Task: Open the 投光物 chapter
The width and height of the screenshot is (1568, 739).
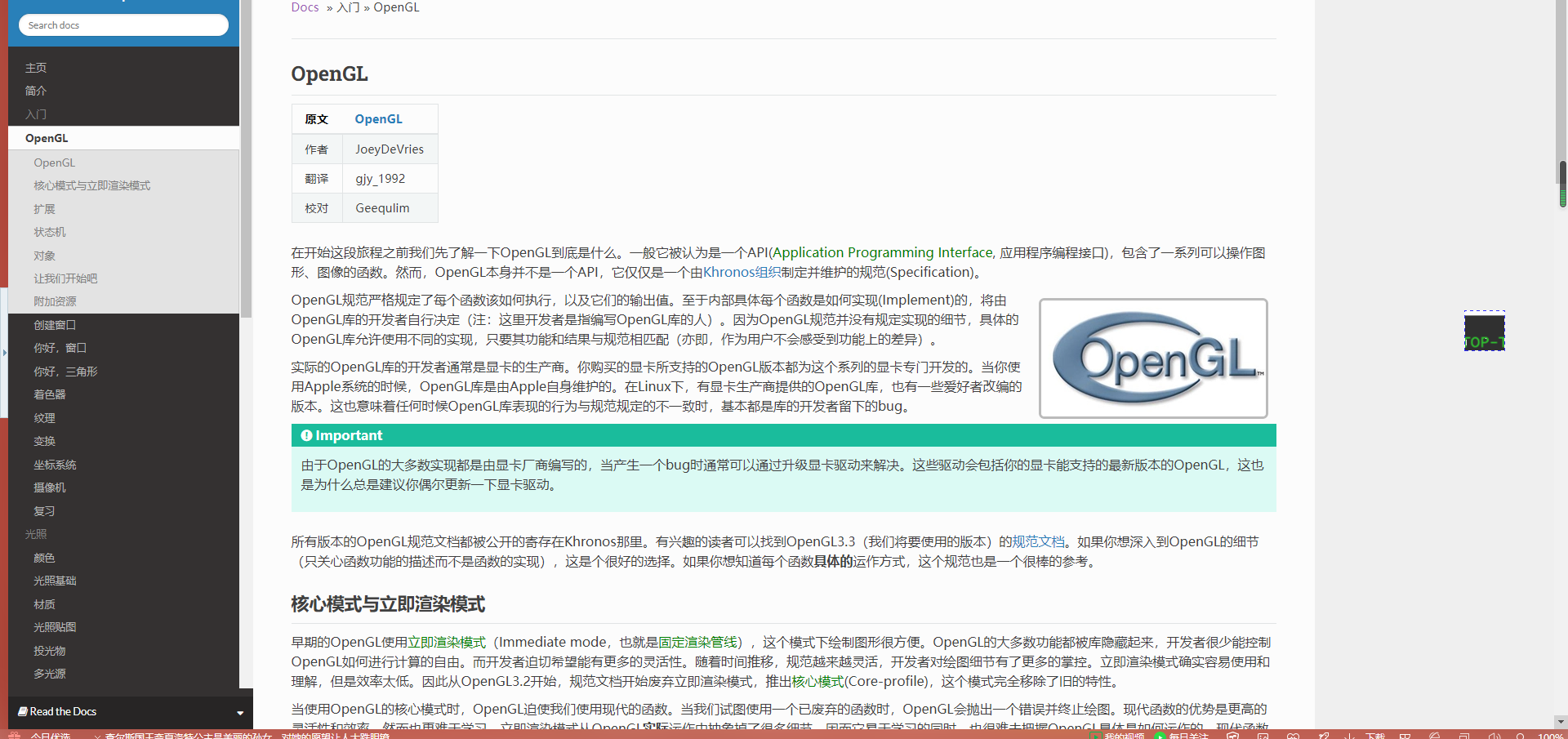Action: tap(49, 651)
